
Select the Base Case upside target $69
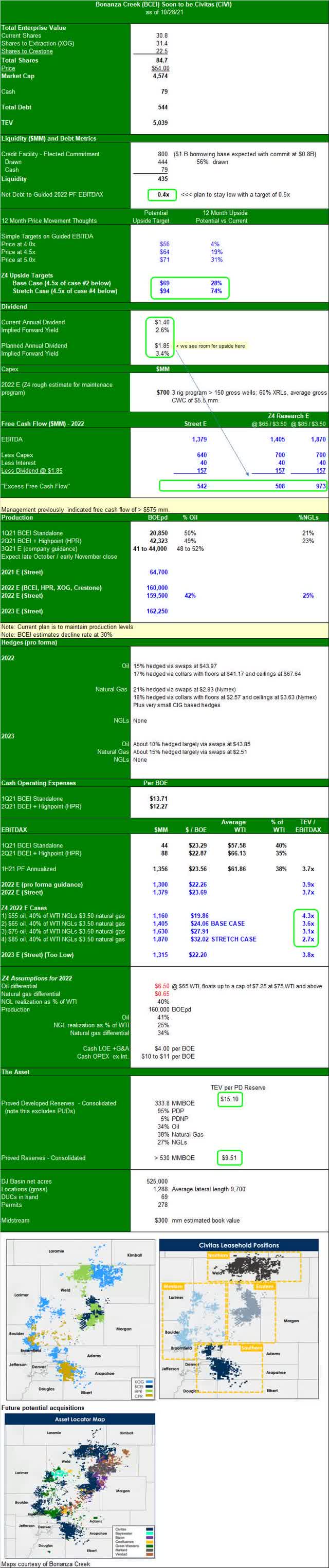click(x=164, y=284)
